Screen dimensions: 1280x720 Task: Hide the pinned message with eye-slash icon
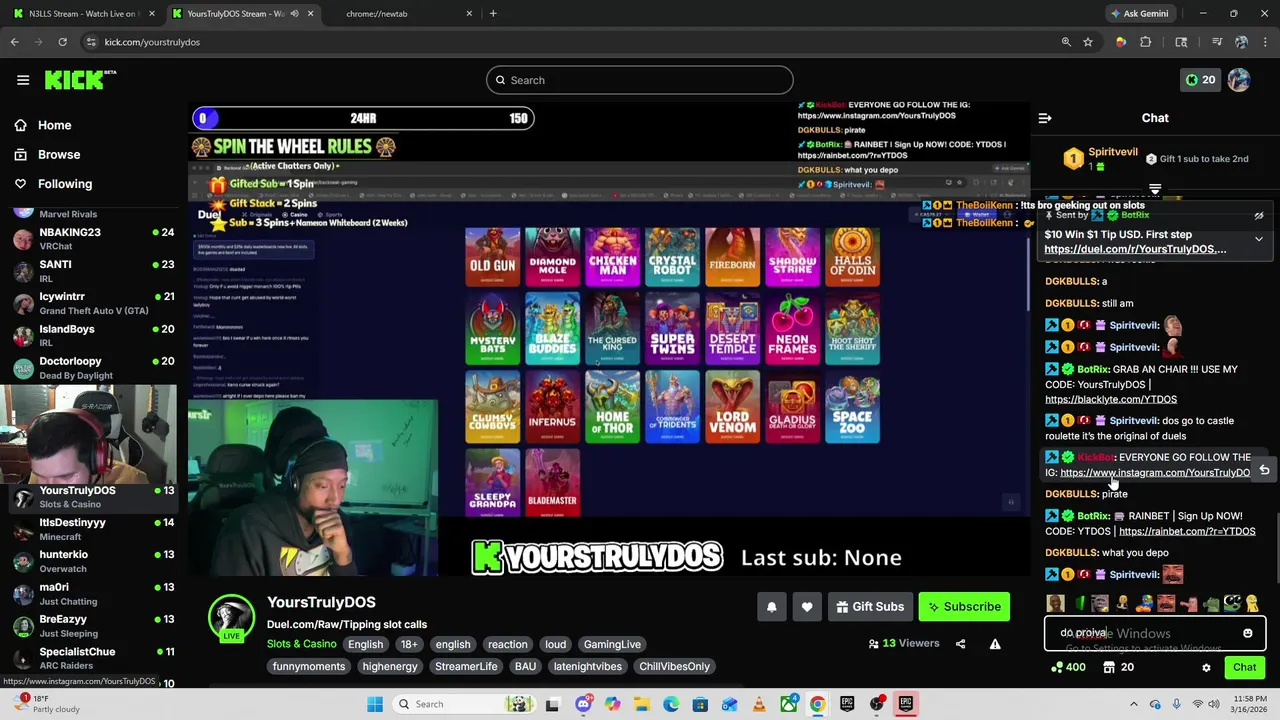1259,216
